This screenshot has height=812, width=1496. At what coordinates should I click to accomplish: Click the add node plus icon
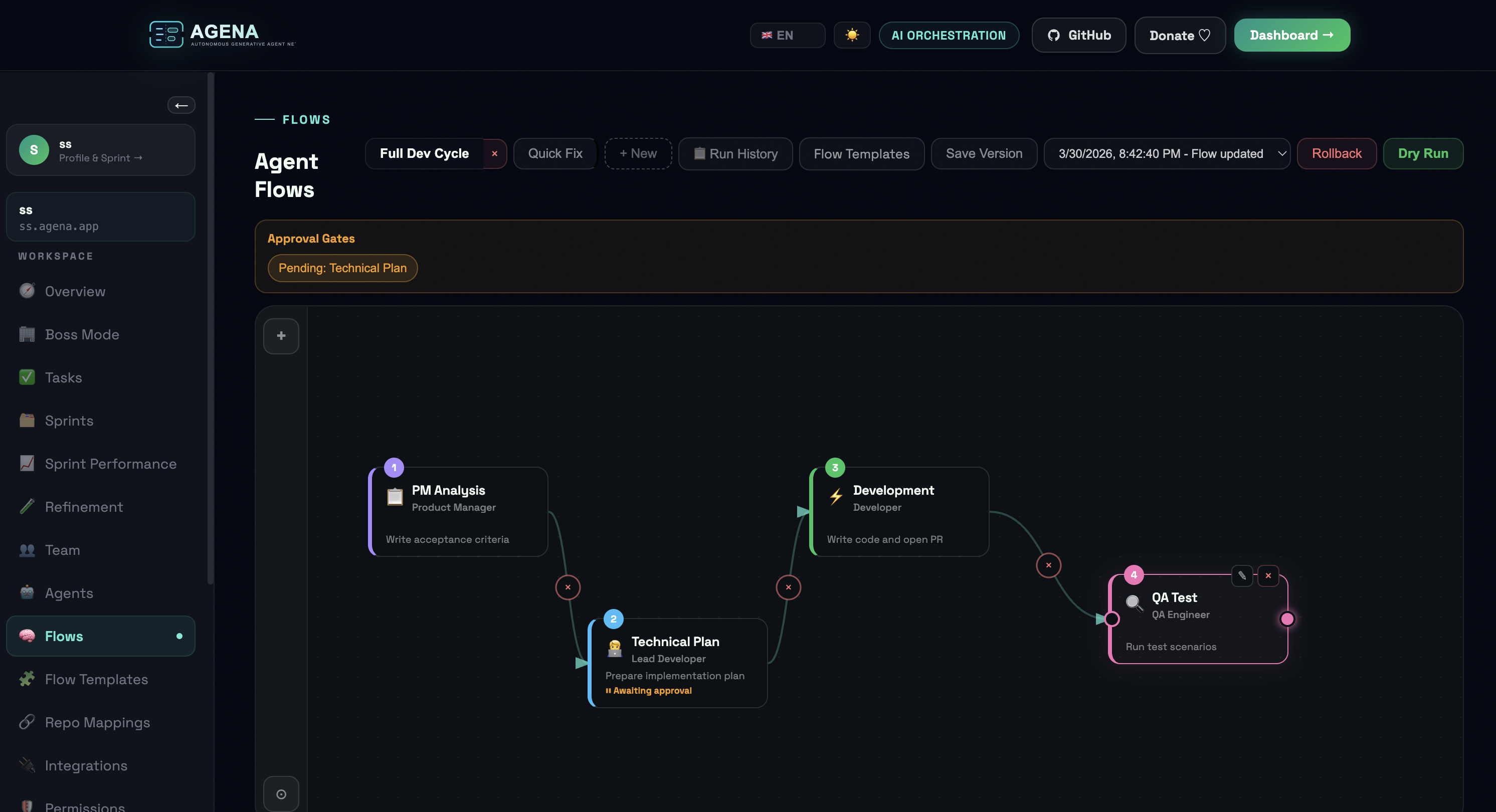281,336
